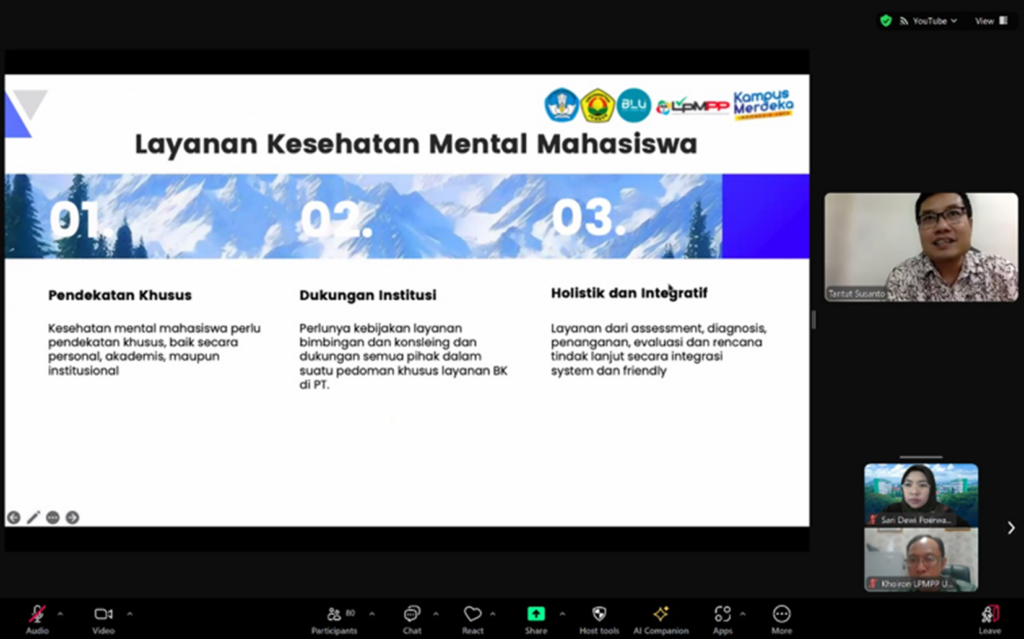Click the green Share screen icon
The height and width of the screenshot is (639, 1024).
(x=536, y=614)
